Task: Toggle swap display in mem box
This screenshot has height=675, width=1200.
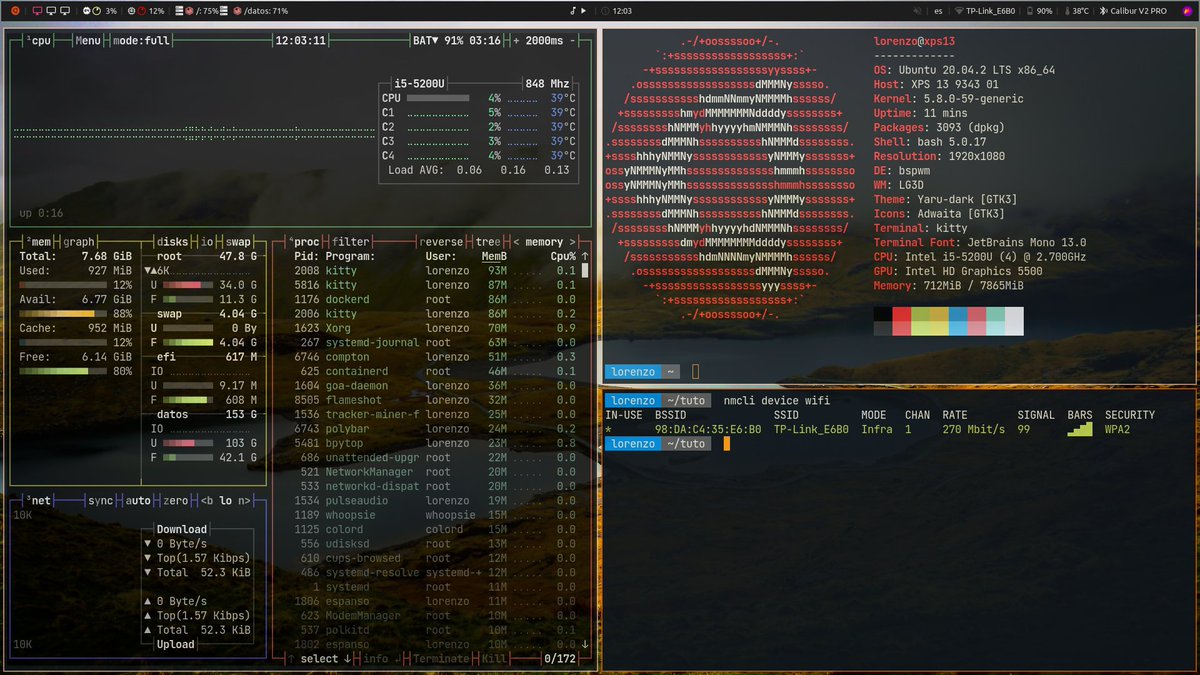Action: (238, 242)
